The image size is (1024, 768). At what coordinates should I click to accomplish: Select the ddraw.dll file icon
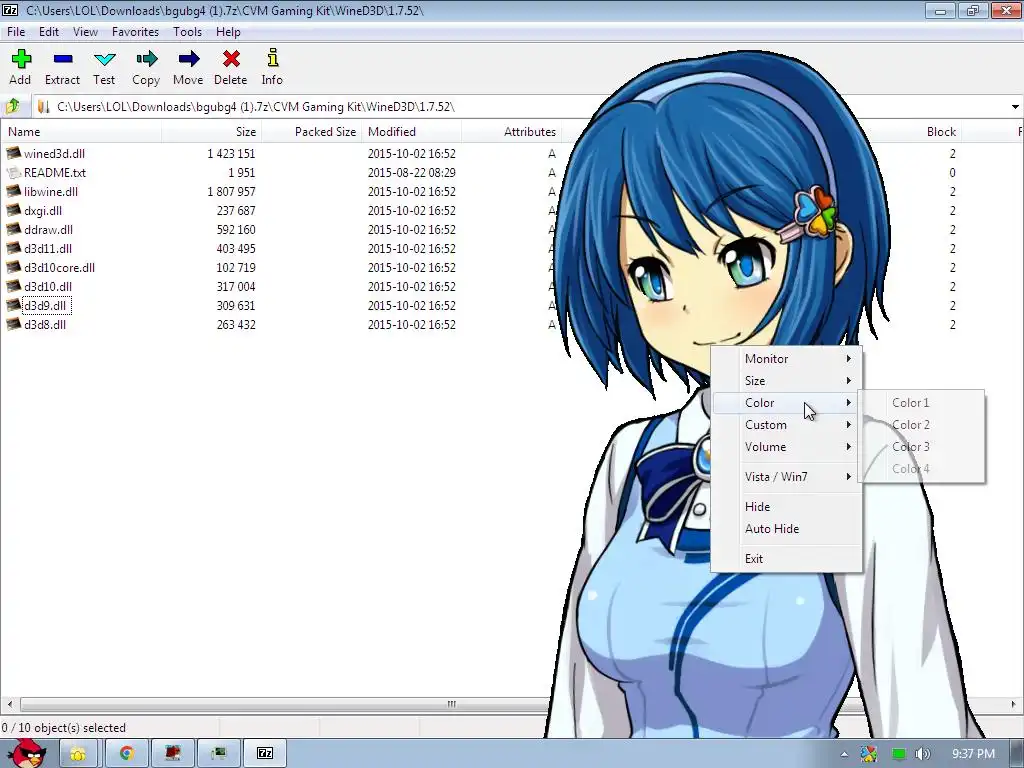pyautogui.click(x=13, y=229)
